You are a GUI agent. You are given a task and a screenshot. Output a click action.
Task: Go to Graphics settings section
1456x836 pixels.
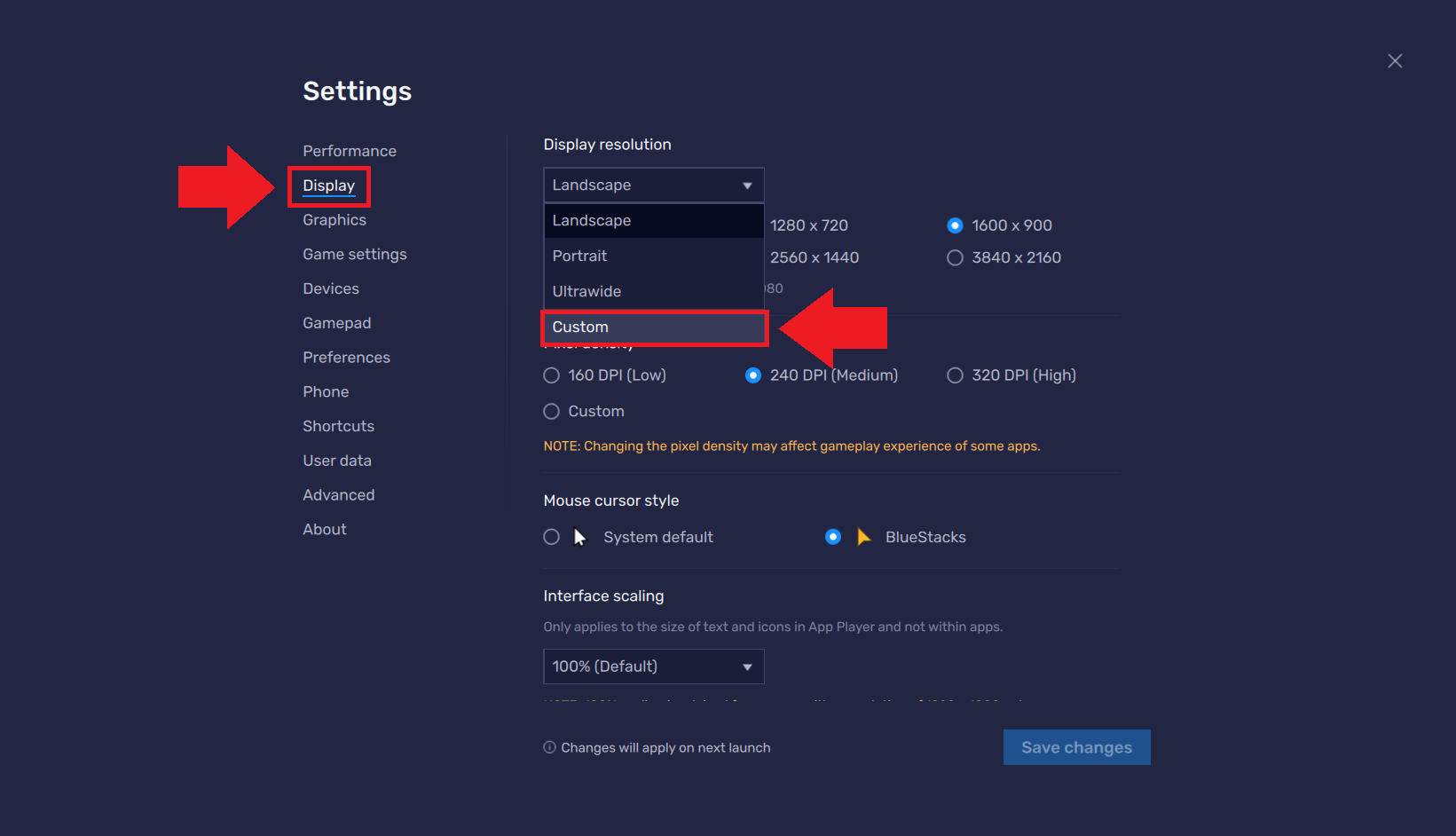334,220
